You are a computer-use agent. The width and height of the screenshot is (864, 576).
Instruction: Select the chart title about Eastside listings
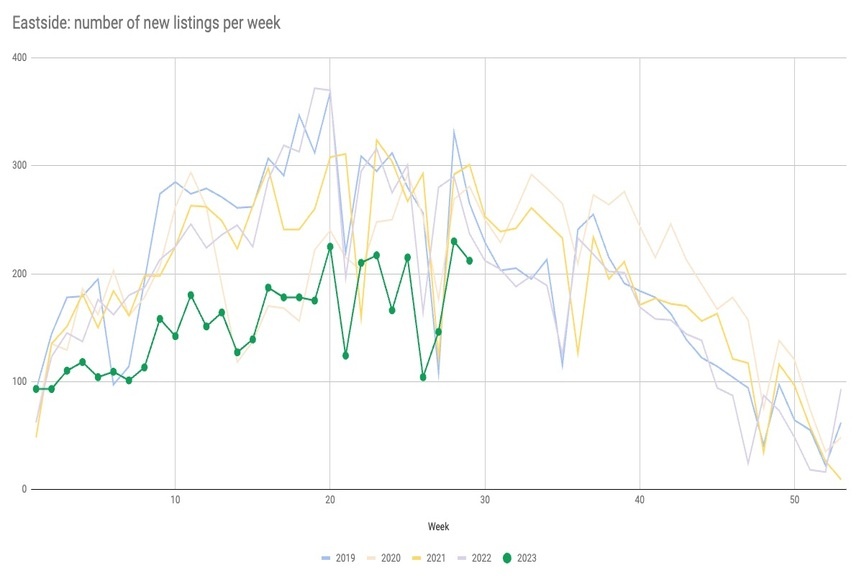(x=139, y=22)
